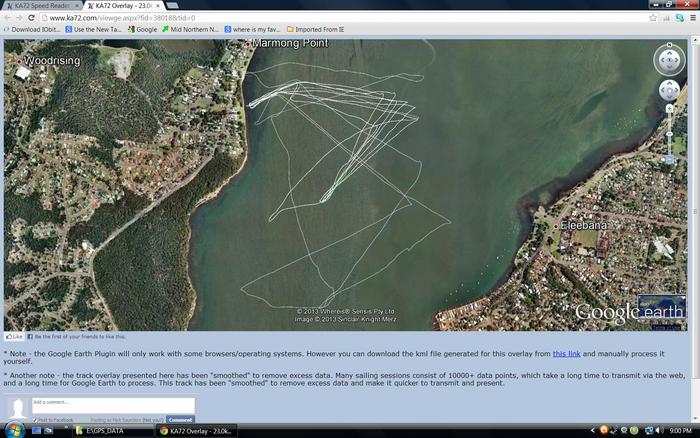Bookmark this page with the star icon
700x438 pixels.
(x=654, y=18)
